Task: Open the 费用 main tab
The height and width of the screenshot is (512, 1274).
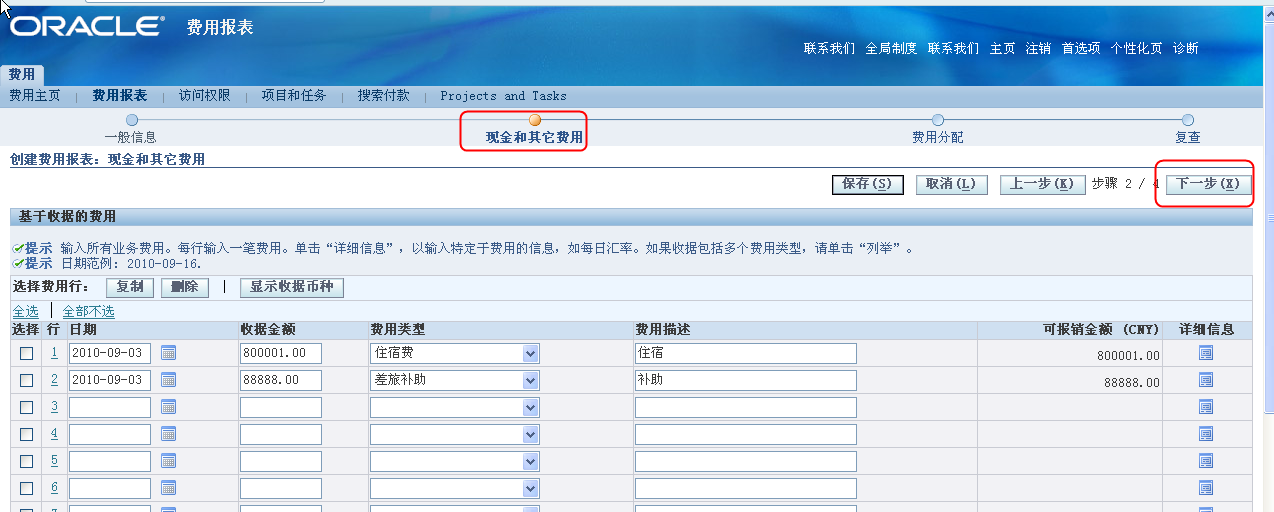Action: pyautogui.click(x=22, y=75)
